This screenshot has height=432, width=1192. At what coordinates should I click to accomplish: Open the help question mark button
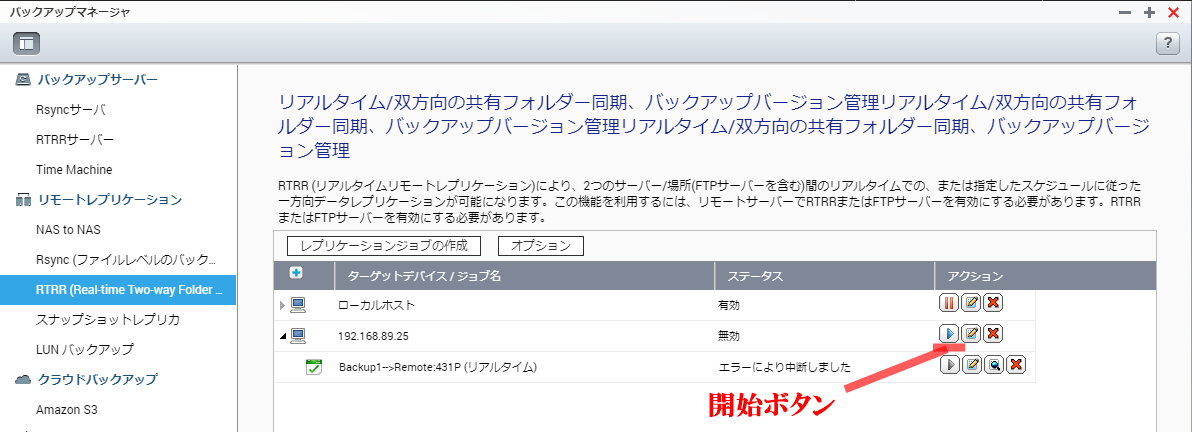1167,43
